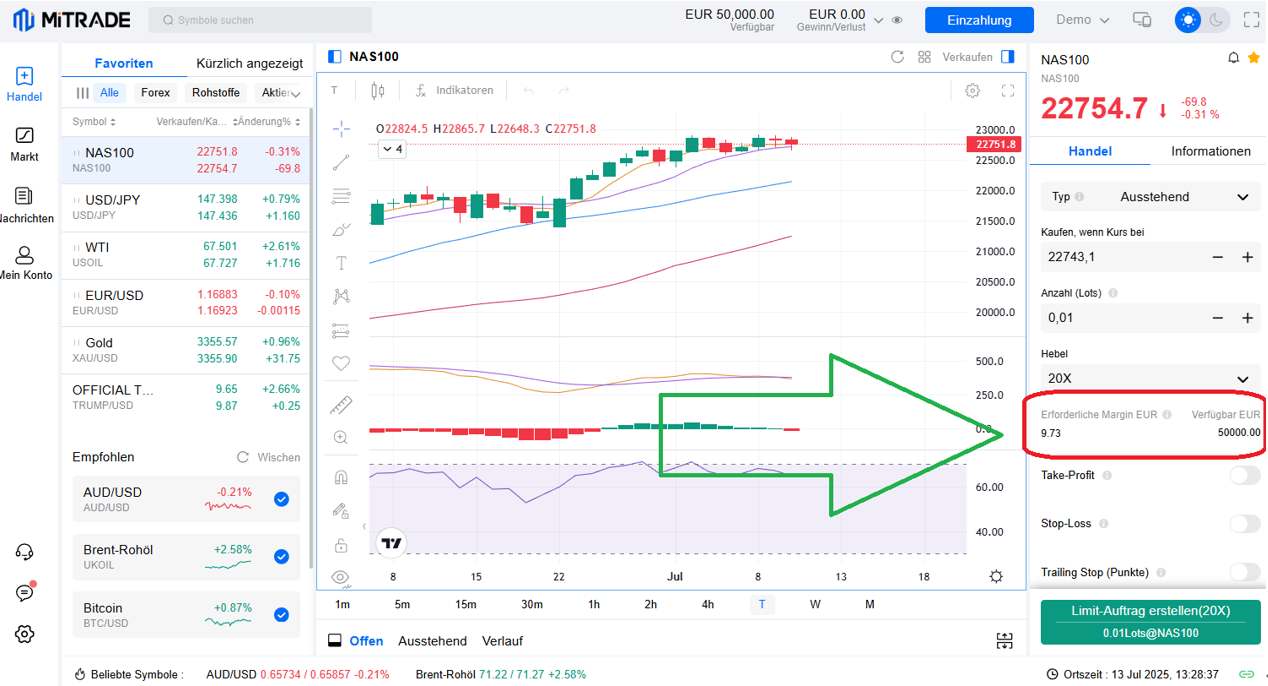Sort the watchlist by Änderung%
The height and width of the screenshot is (686, 1268).
[x=268, y=122]
